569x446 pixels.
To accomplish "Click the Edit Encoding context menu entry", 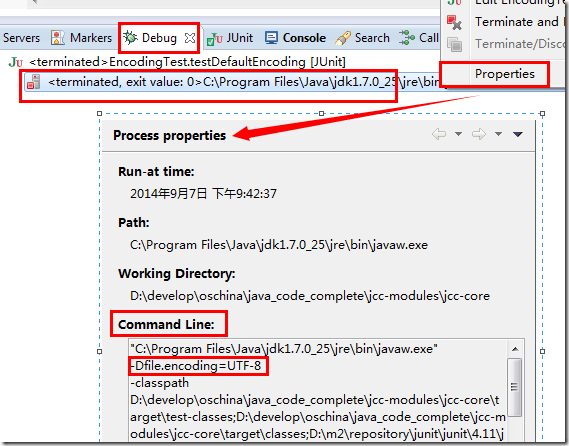I will (x=521, y=3).
